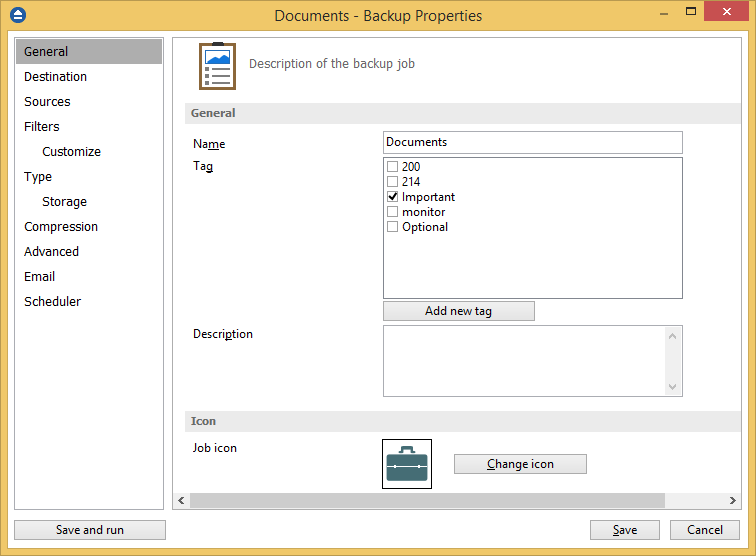Click the Description box scroll down arrow

673,386
